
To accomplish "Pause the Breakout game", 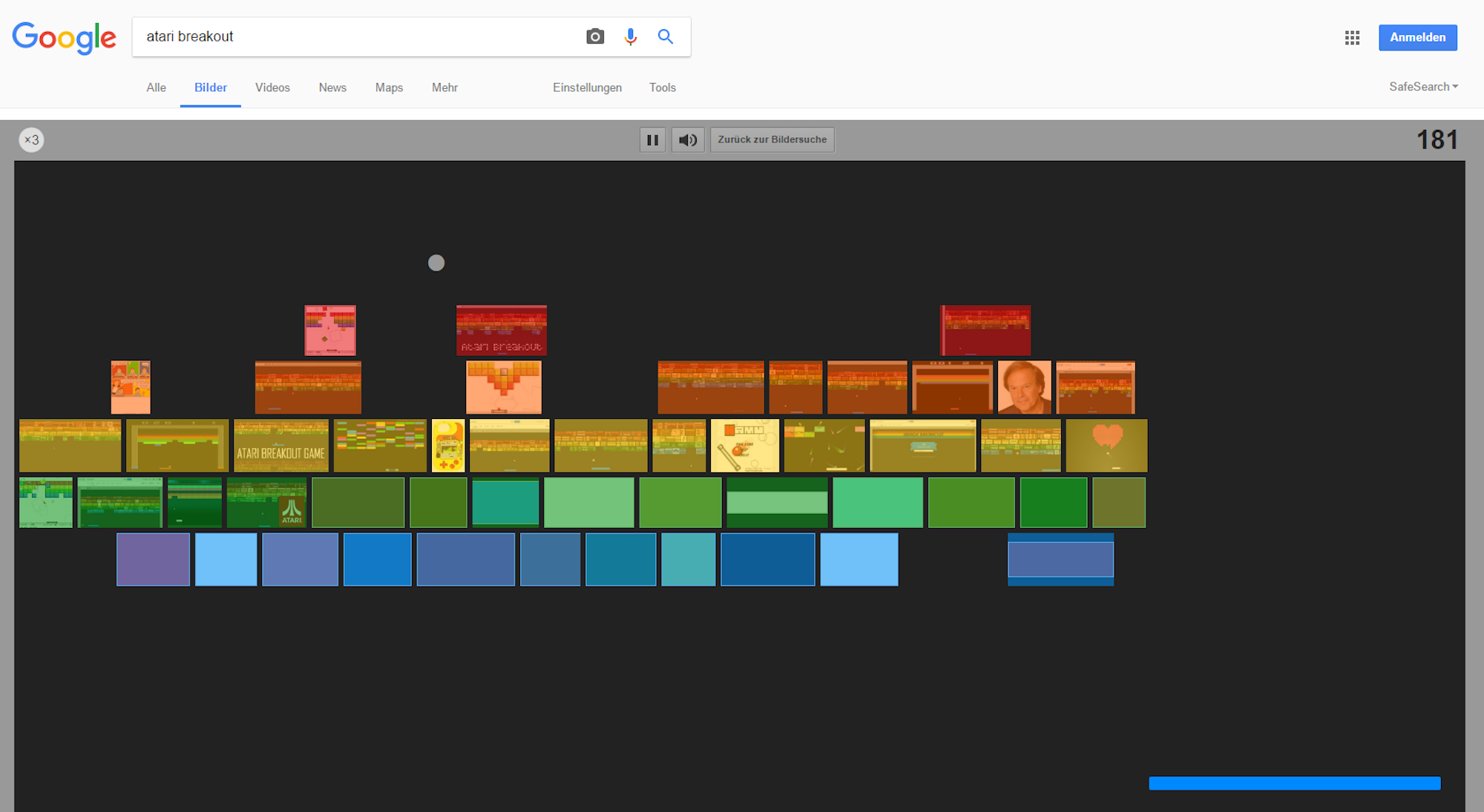I will pos(652,139).
